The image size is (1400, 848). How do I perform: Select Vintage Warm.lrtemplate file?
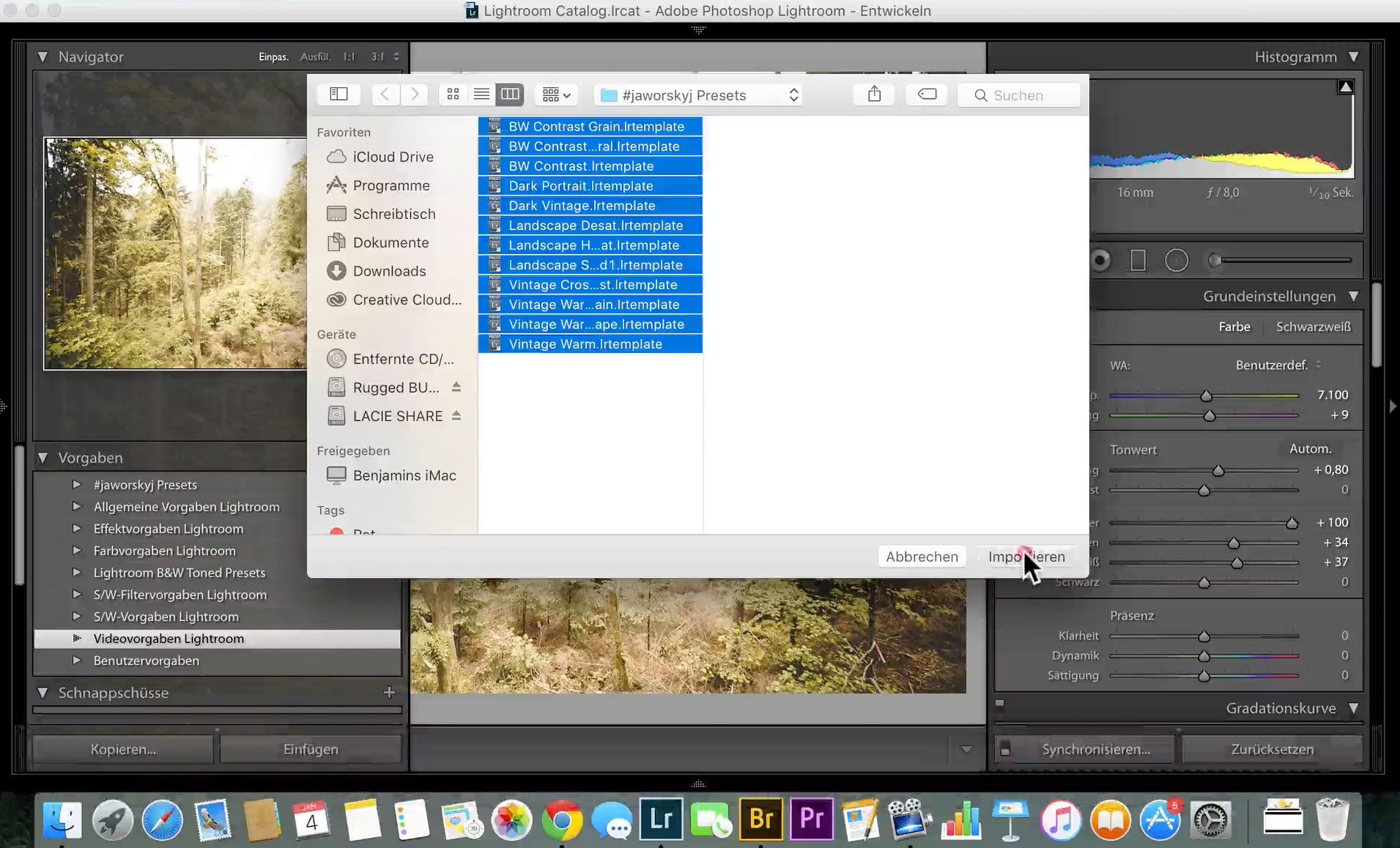point(590,344)
